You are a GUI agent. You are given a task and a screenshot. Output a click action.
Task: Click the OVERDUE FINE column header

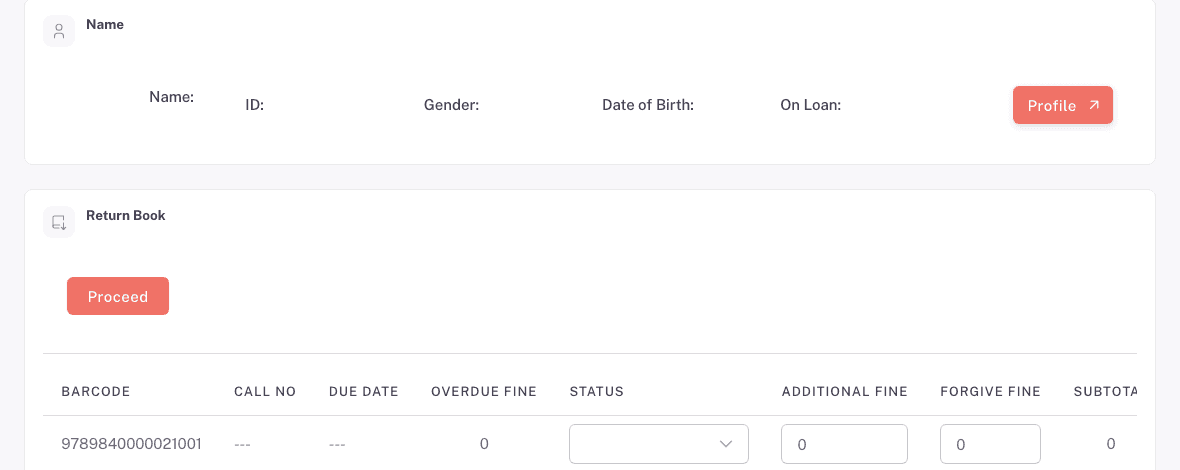484,391
